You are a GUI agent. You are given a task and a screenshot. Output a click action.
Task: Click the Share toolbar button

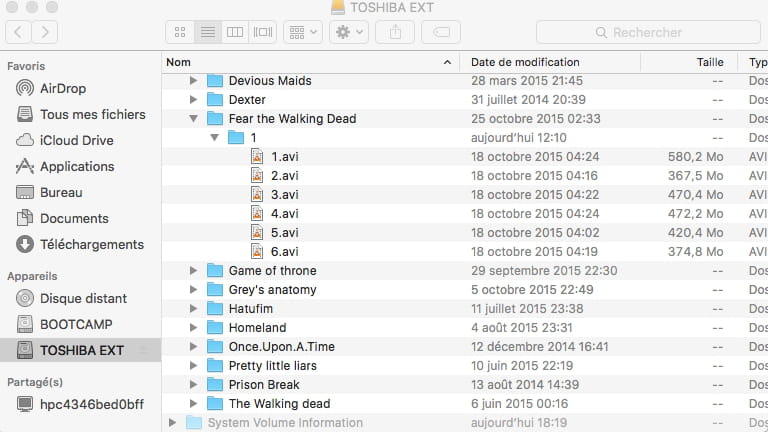[x=395, y=32]
